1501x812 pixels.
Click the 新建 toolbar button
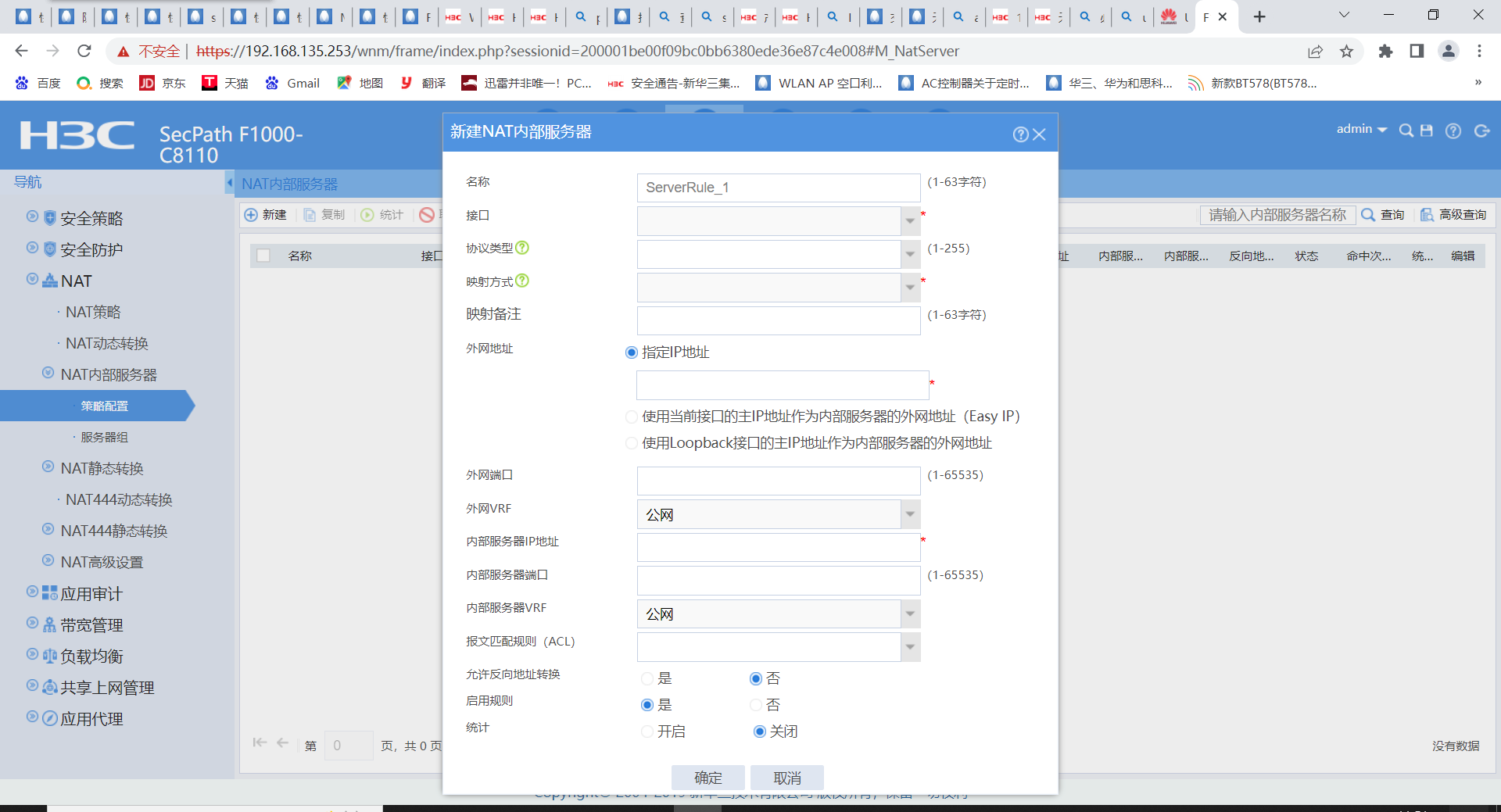[x=266, y=215]
